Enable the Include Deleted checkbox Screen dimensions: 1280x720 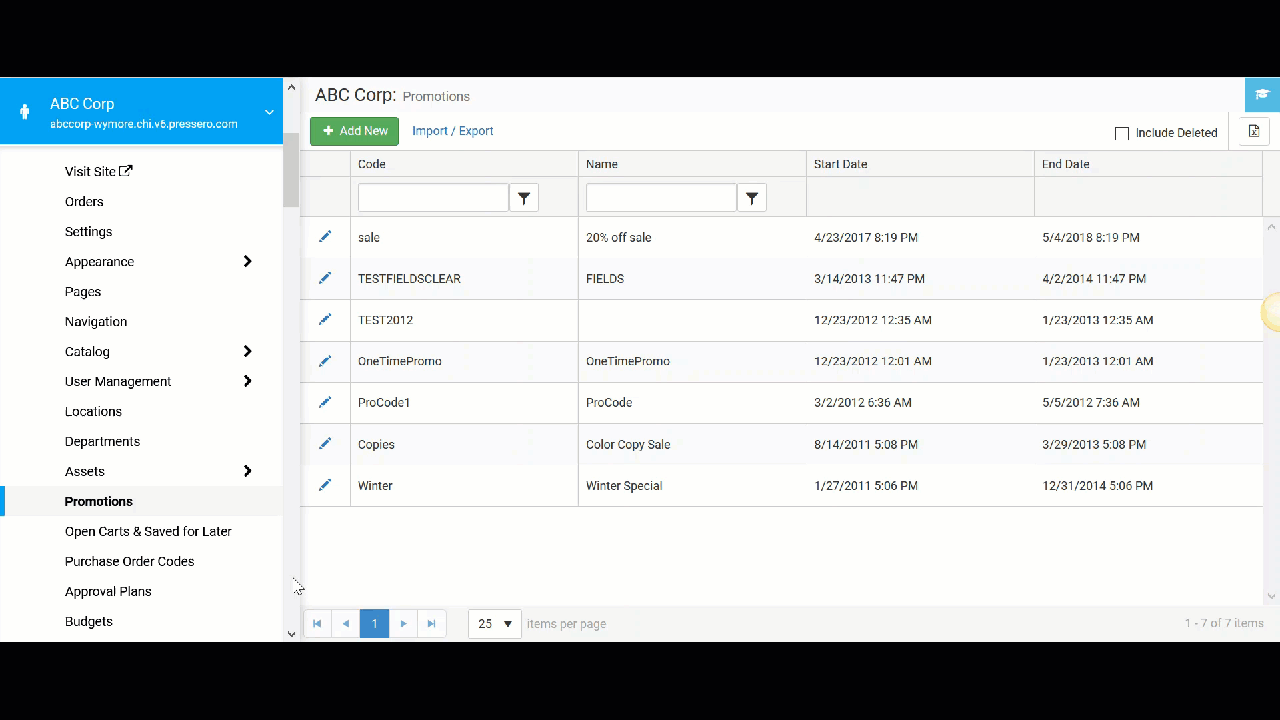(x=1122, y=133)
